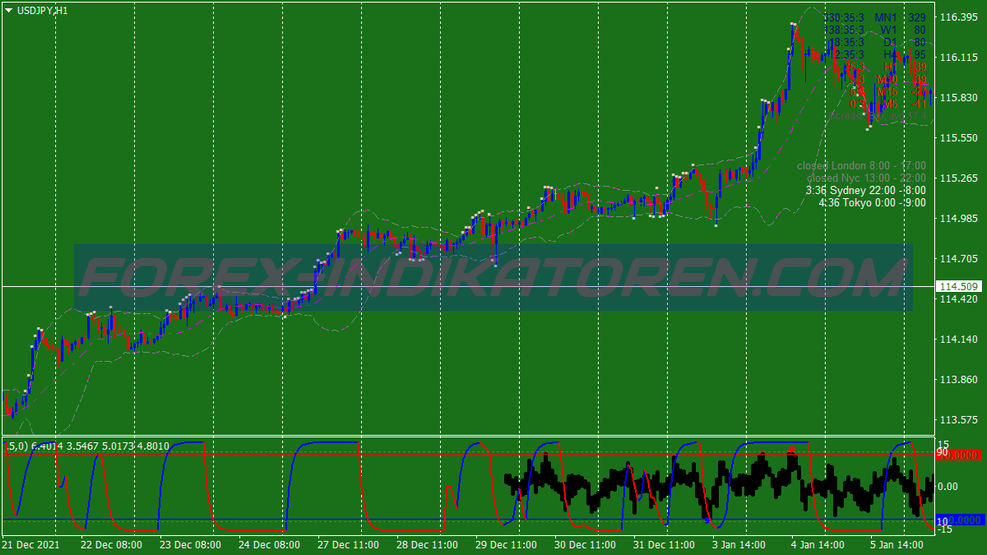The height and width of the screenshot is (555, 987).
Task: Click the 23 Dec 08:00 time label
Action: pyautogui.click(x=190, y=545)
